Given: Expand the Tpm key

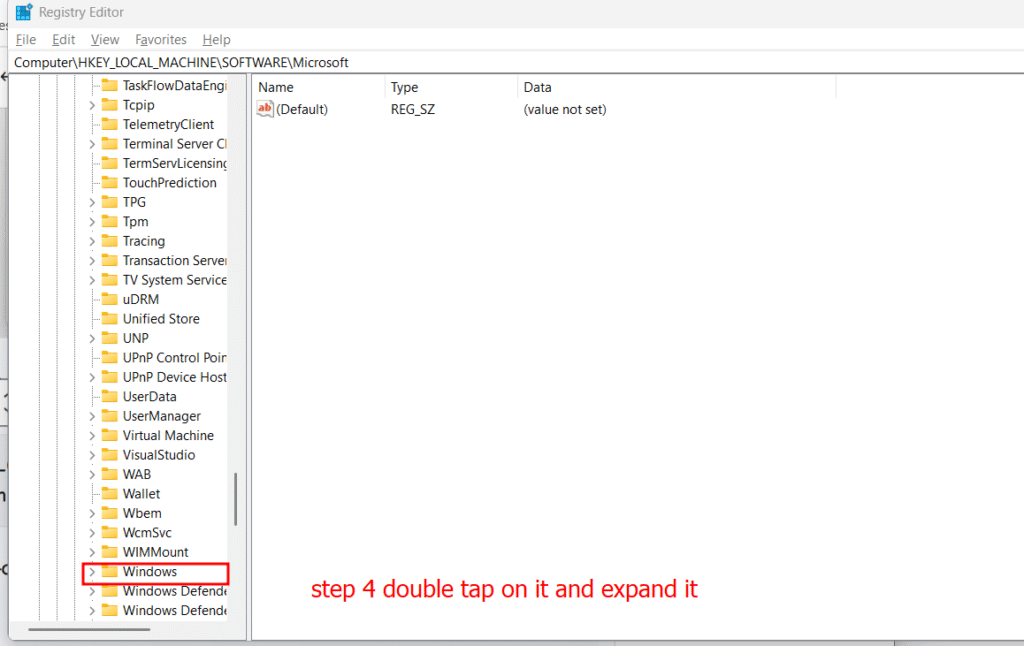Looking at the screenshot, I should [x=92, y=221].
